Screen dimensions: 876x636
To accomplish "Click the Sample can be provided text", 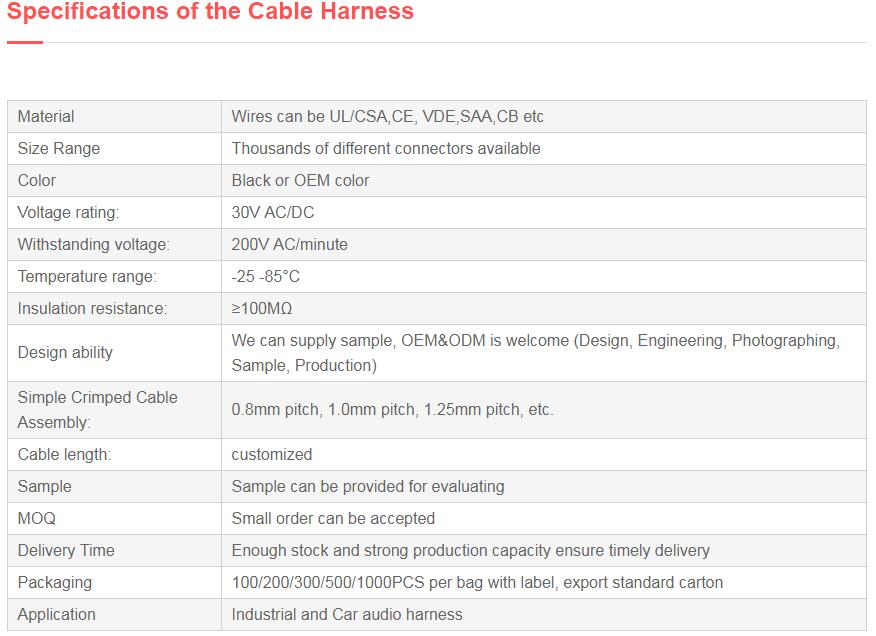I will click(x=367, y=486).
